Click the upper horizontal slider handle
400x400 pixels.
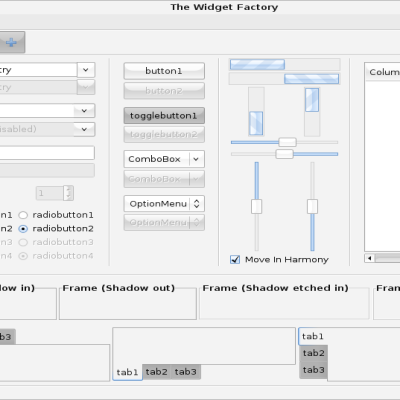[287, 142]
